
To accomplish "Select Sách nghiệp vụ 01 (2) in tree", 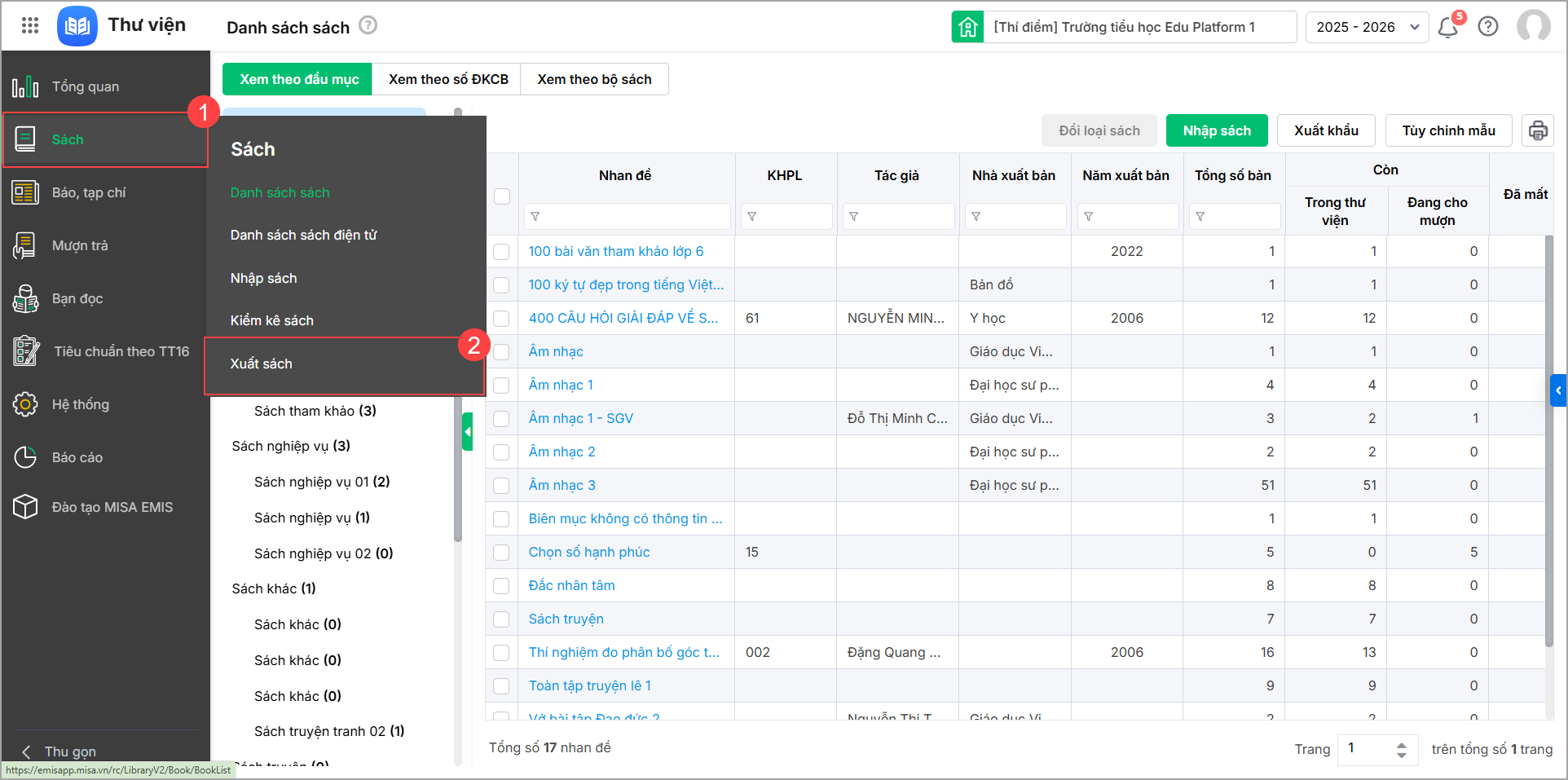I will pos(322,482).
